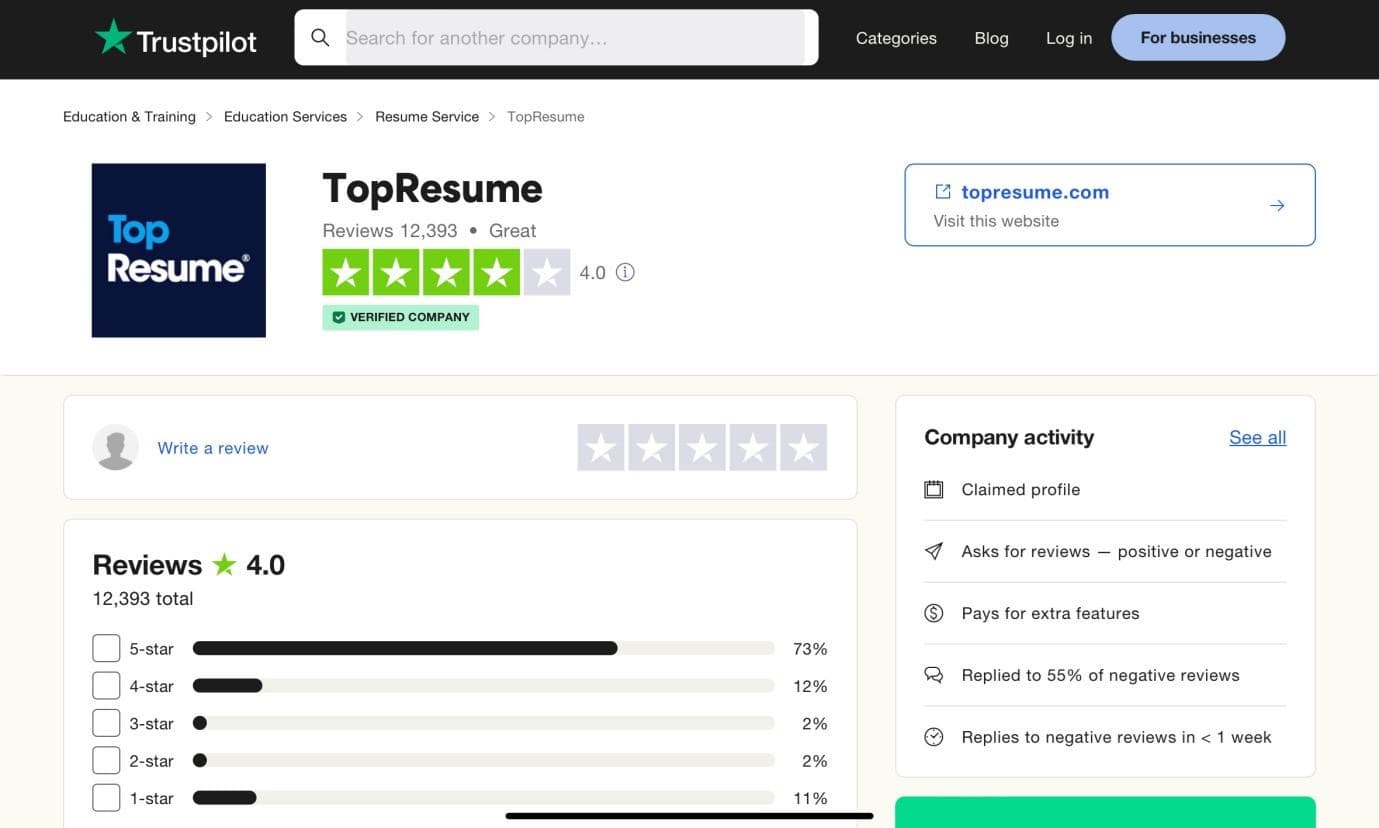Select five stars in the review rating
The height and width of the screenshot is (828, 1379).
tap(804, 447)
